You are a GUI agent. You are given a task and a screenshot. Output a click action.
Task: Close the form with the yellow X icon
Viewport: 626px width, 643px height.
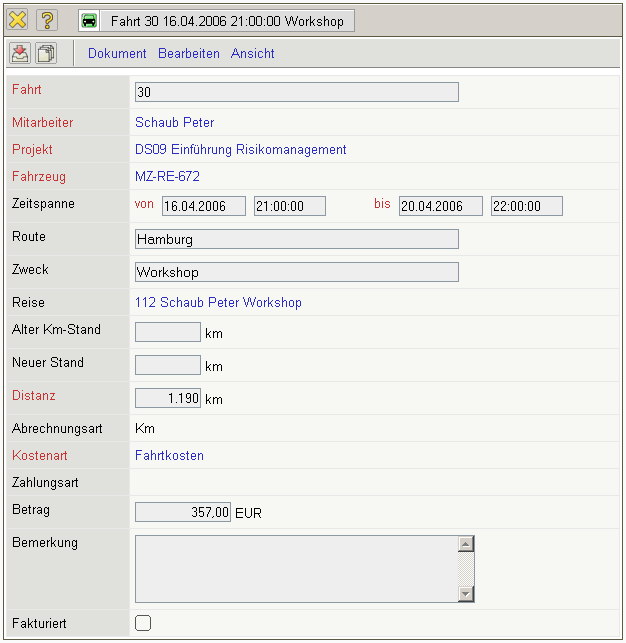coord(18,20)
